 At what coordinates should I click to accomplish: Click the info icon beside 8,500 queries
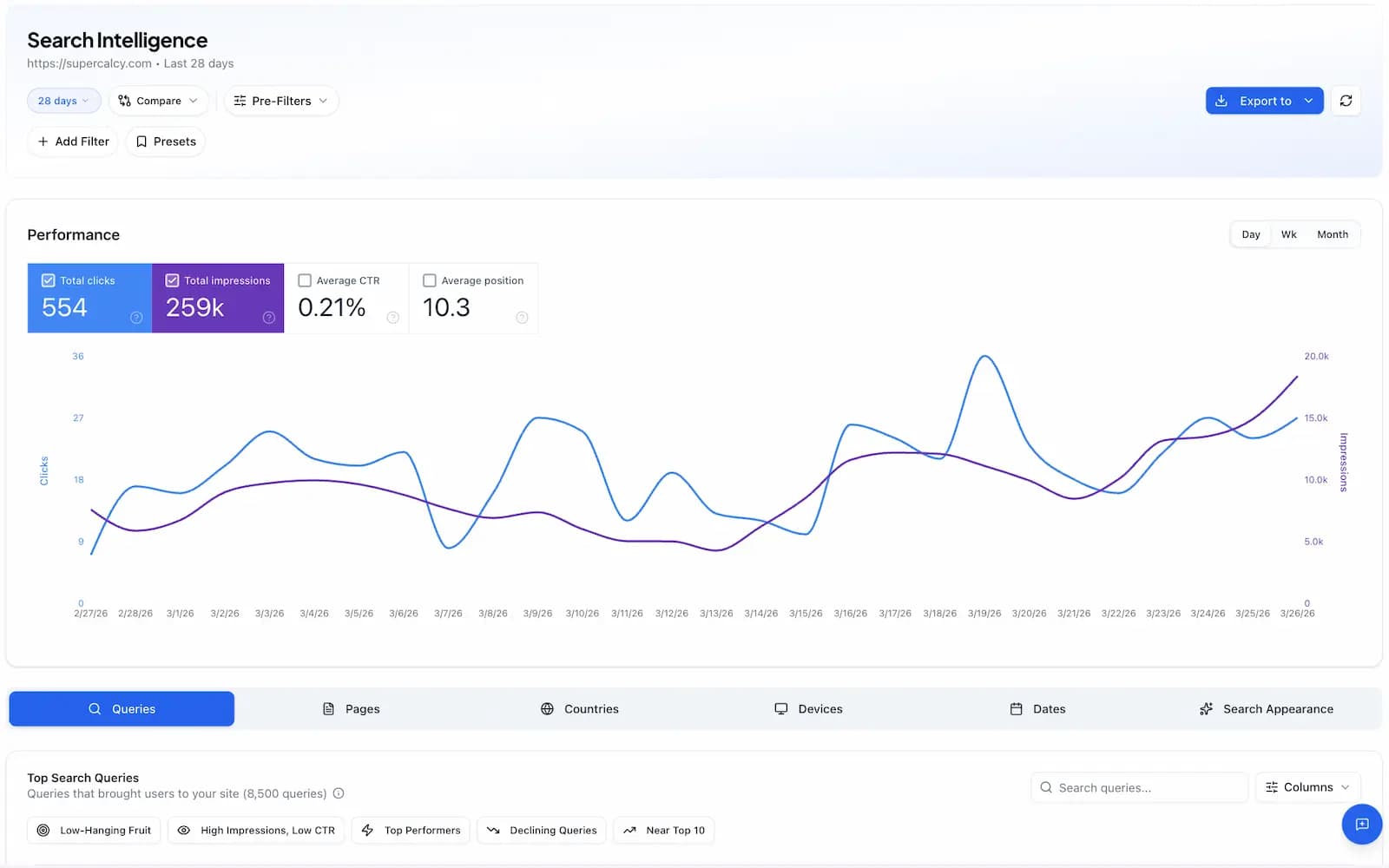click(339, 793)
